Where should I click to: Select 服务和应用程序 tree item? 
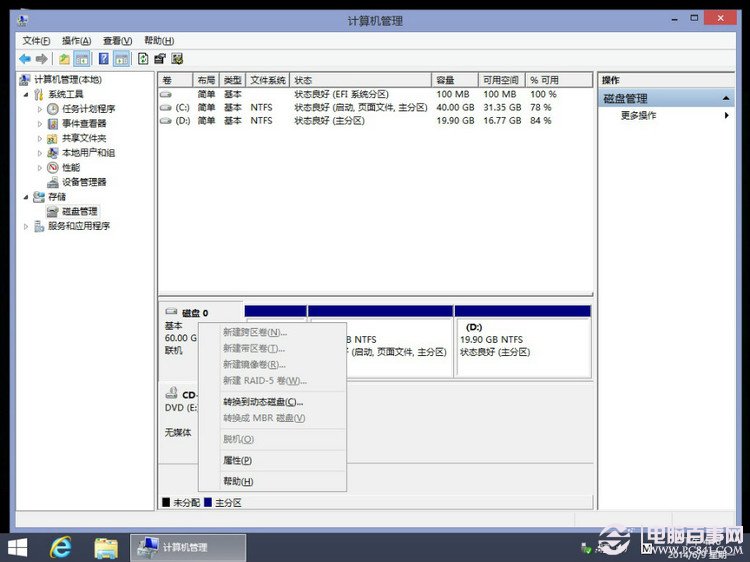(x=79, y=226)
